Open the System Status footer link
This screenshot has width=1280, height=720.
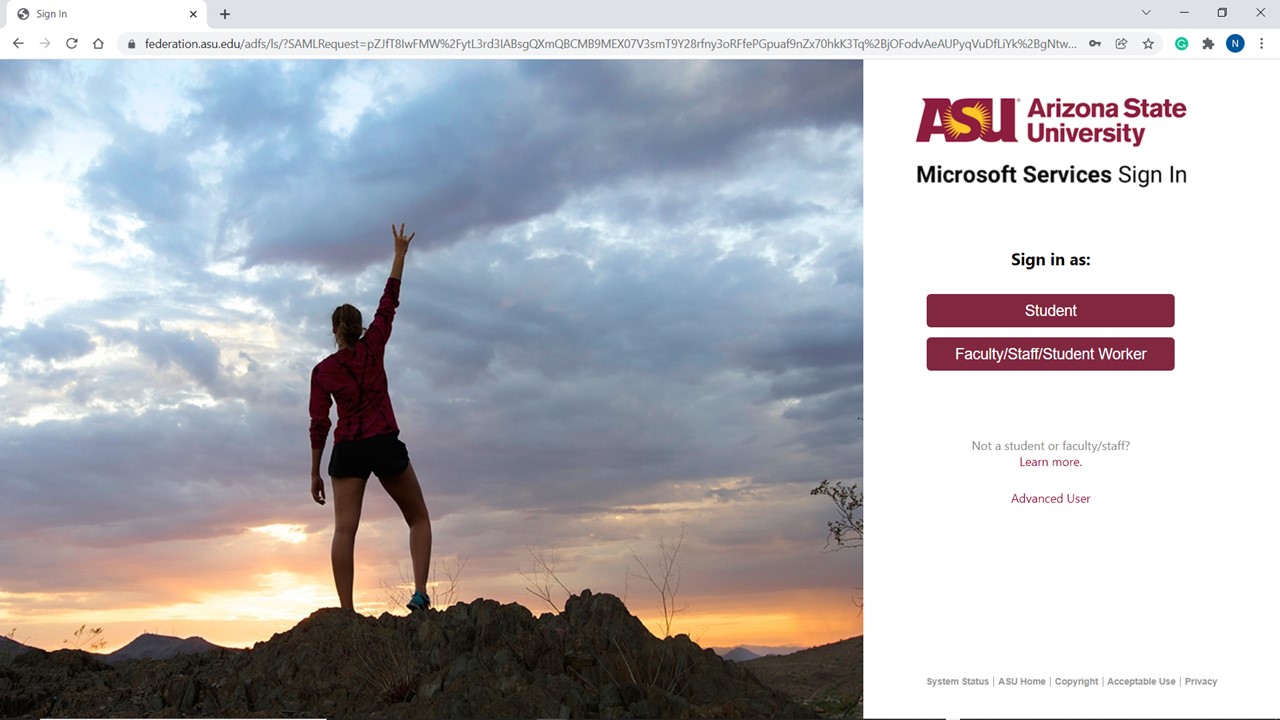click(x=957, y=681)
